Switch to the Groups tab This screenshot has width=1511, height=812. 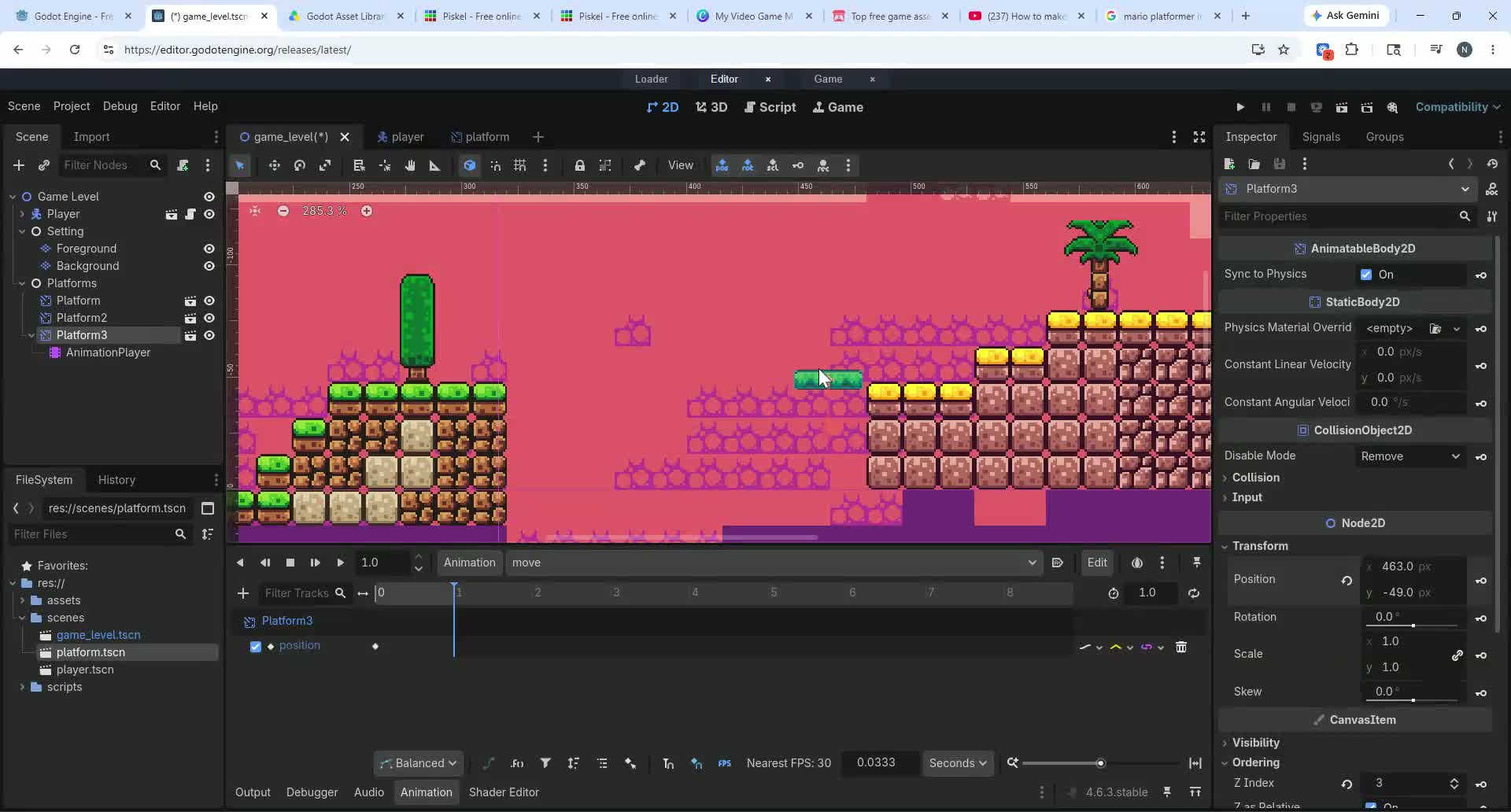[1384, 137]
